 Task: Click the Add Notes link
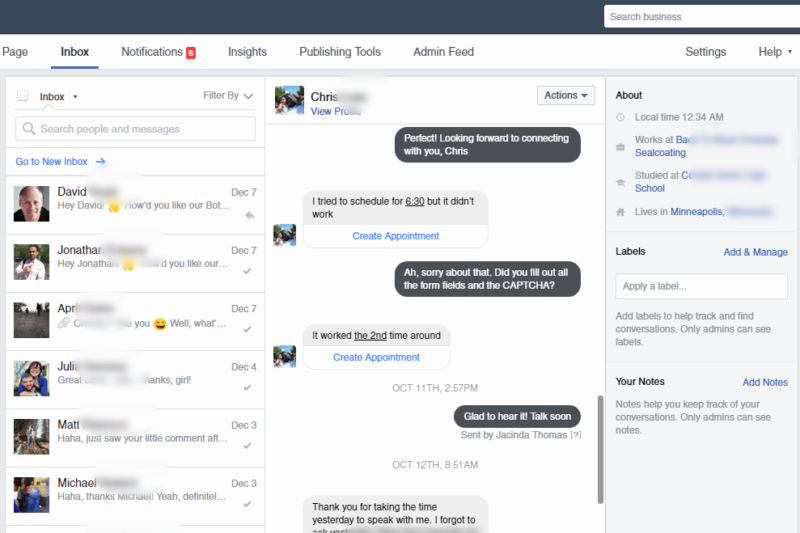click(x=764, y=382)
